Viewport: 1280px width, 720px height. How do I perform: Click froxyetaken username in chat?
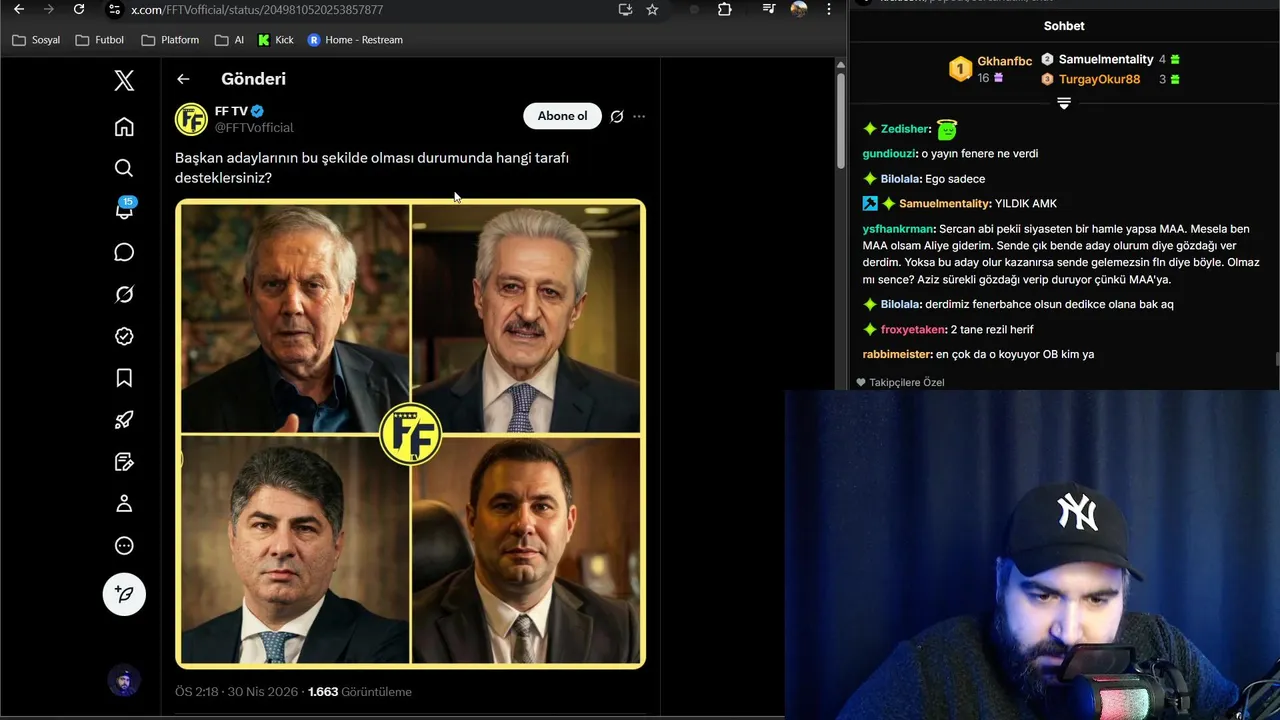tap(912, 329)
